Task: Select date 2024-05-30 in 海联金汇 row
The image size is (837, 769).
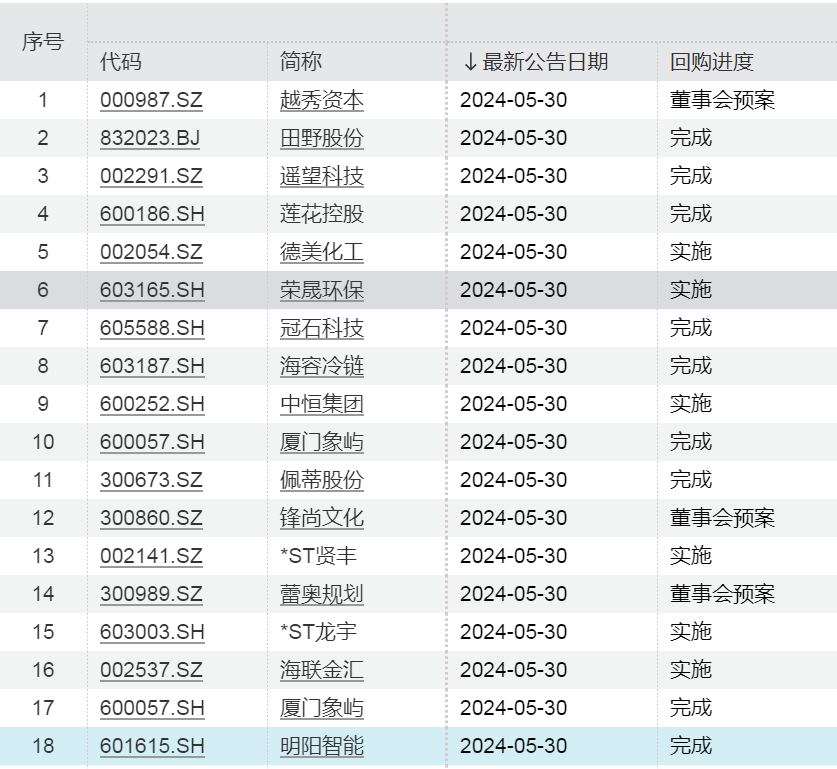Action: coord(514,670)
